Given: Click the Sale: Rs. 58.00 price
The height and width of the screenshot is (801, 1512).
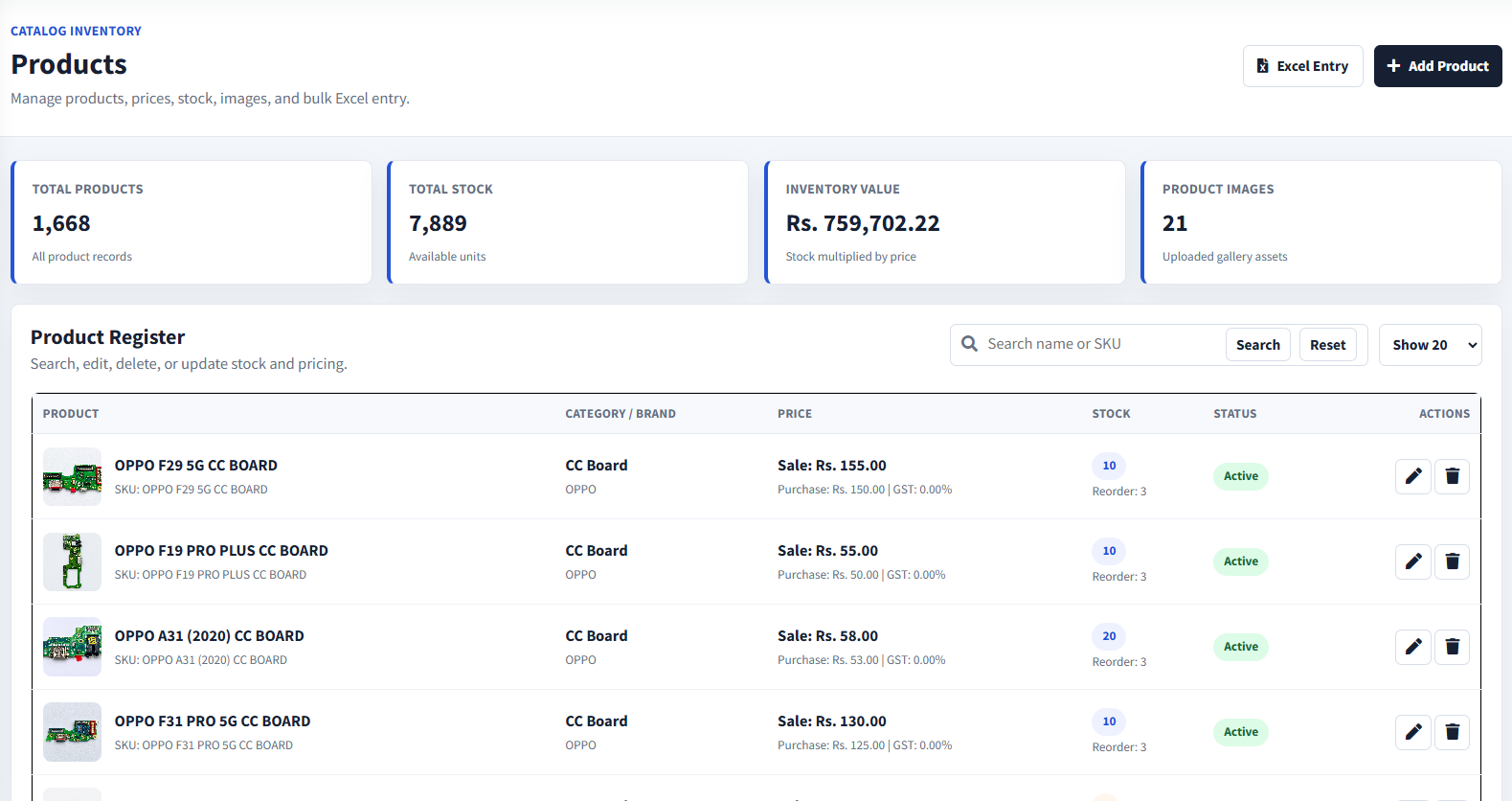Looking at the screenshot, I should tap(827, 636).
